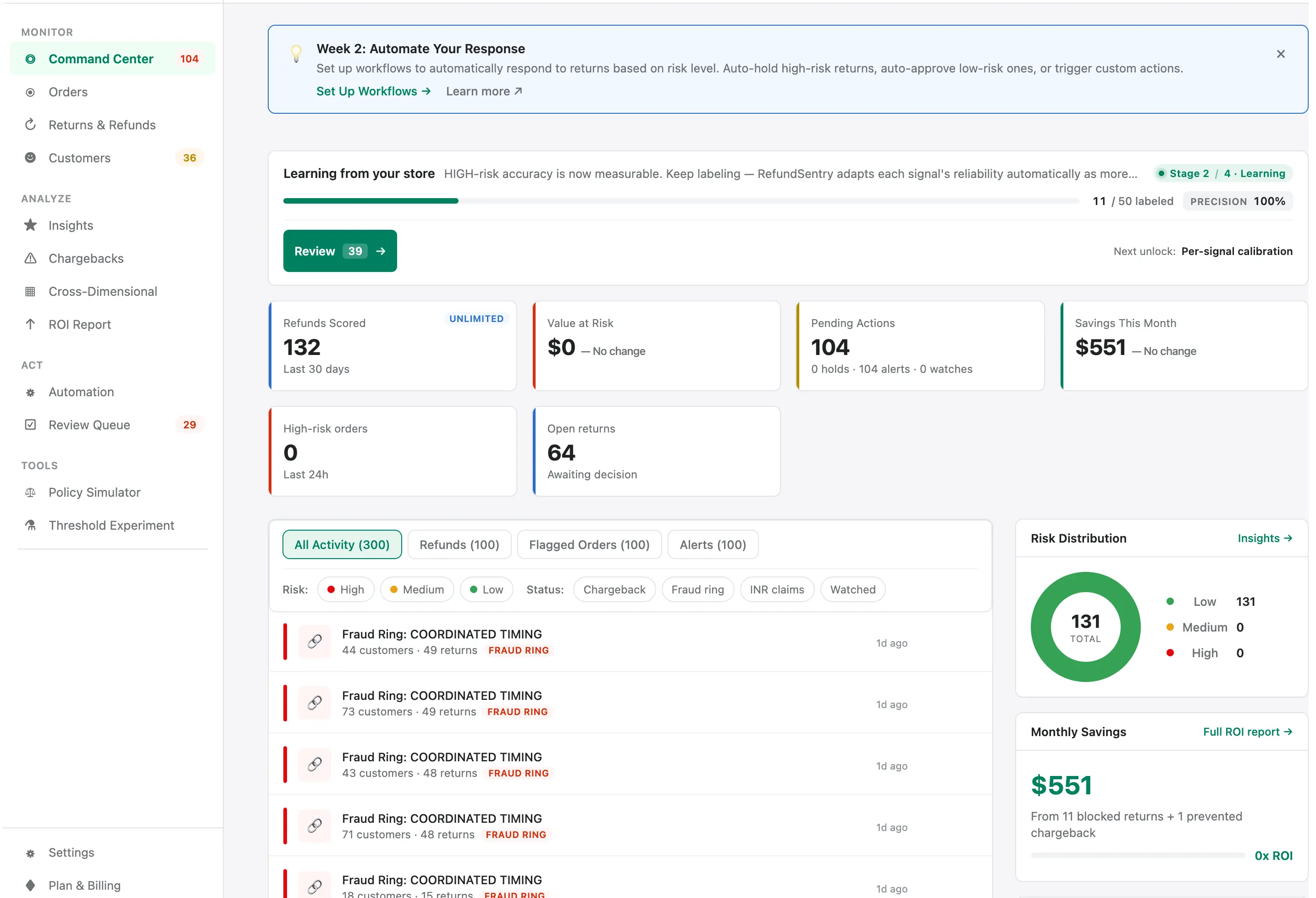Switch to the Flagged Orders (100) tab
The image size is (1316, 898).
tap(589, 545)
